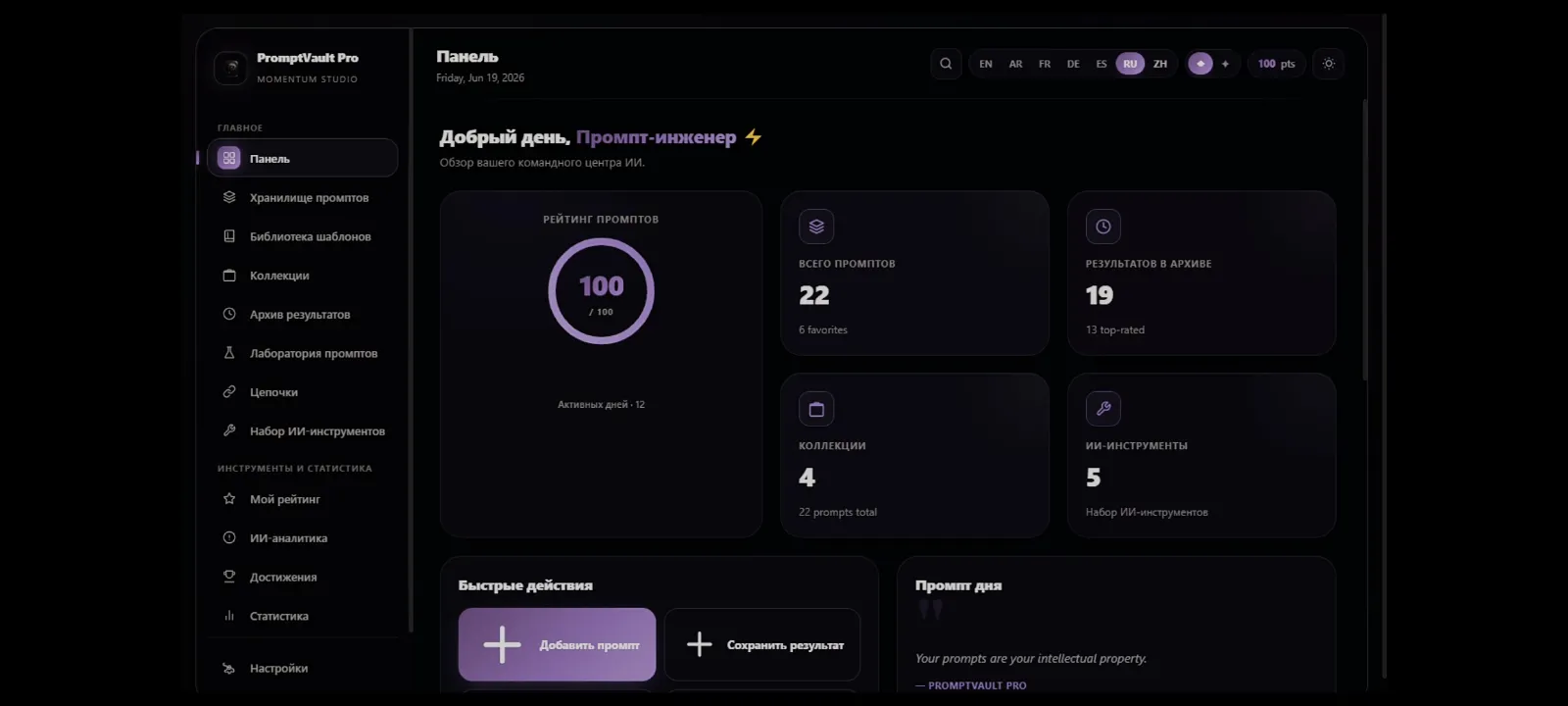Viewport: 1568px width, 706px height.
Task: Open Набор ИИ-инструментов in the sidebar
Action: [x=303, y=430]
